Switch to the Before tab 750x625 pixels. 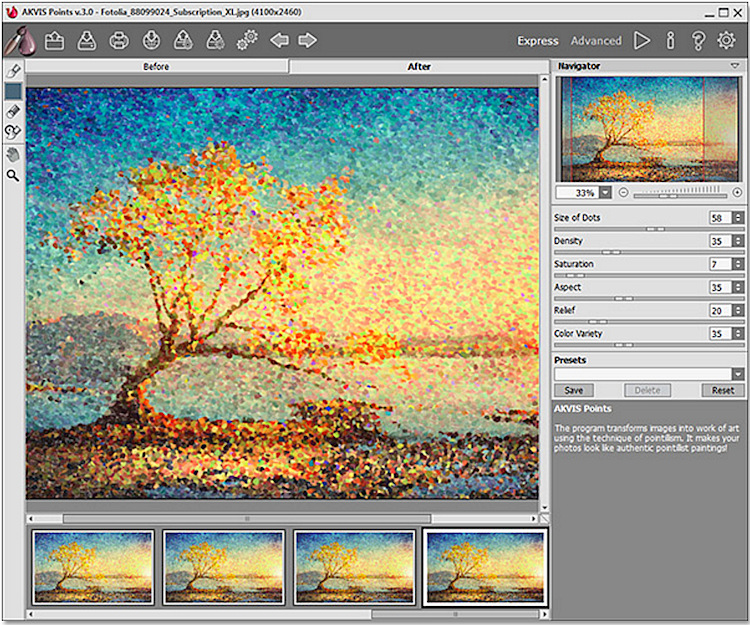point(156,67)
